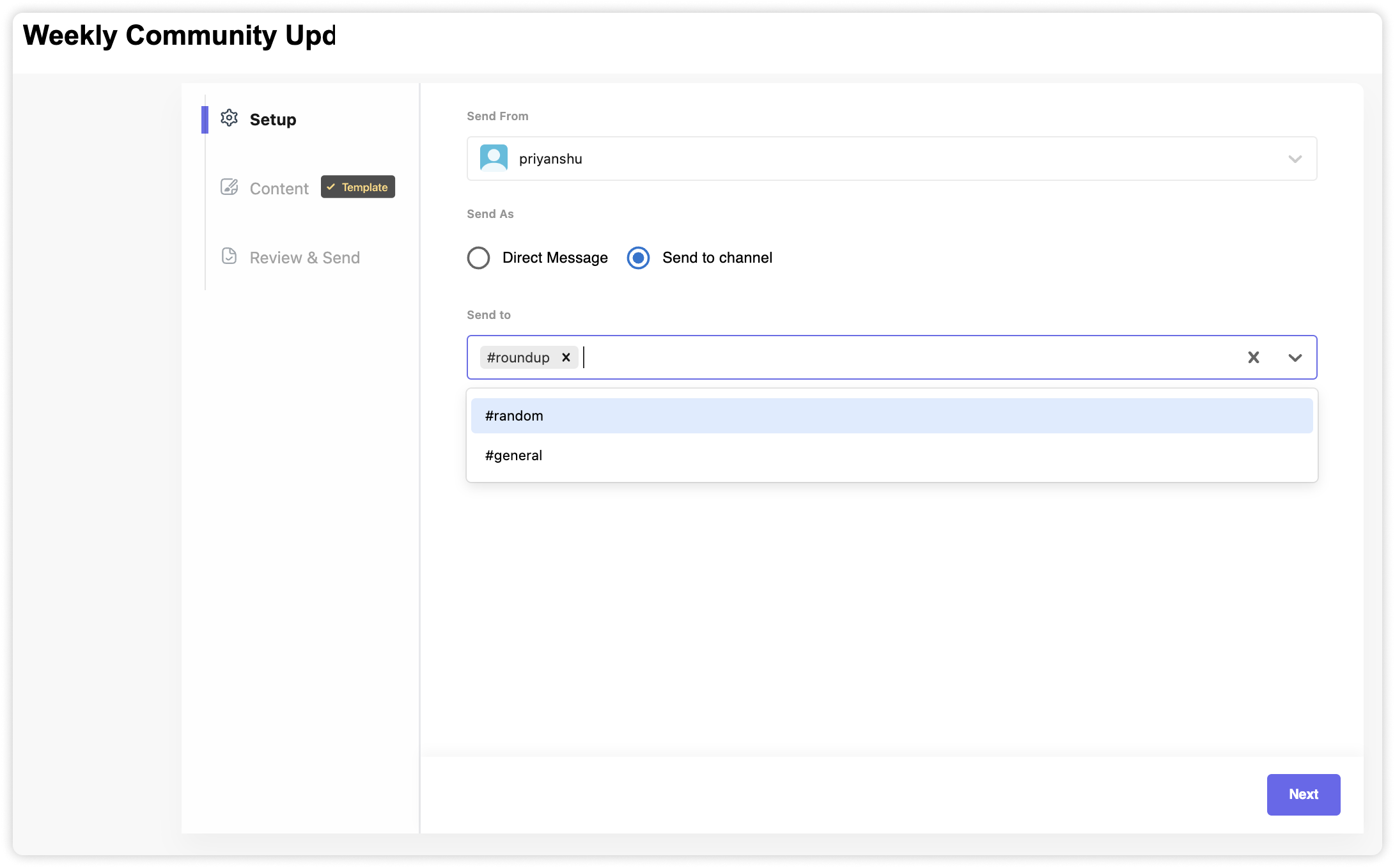
Task: Clear all selected channels with X icon
Action: coord(1253,357)
